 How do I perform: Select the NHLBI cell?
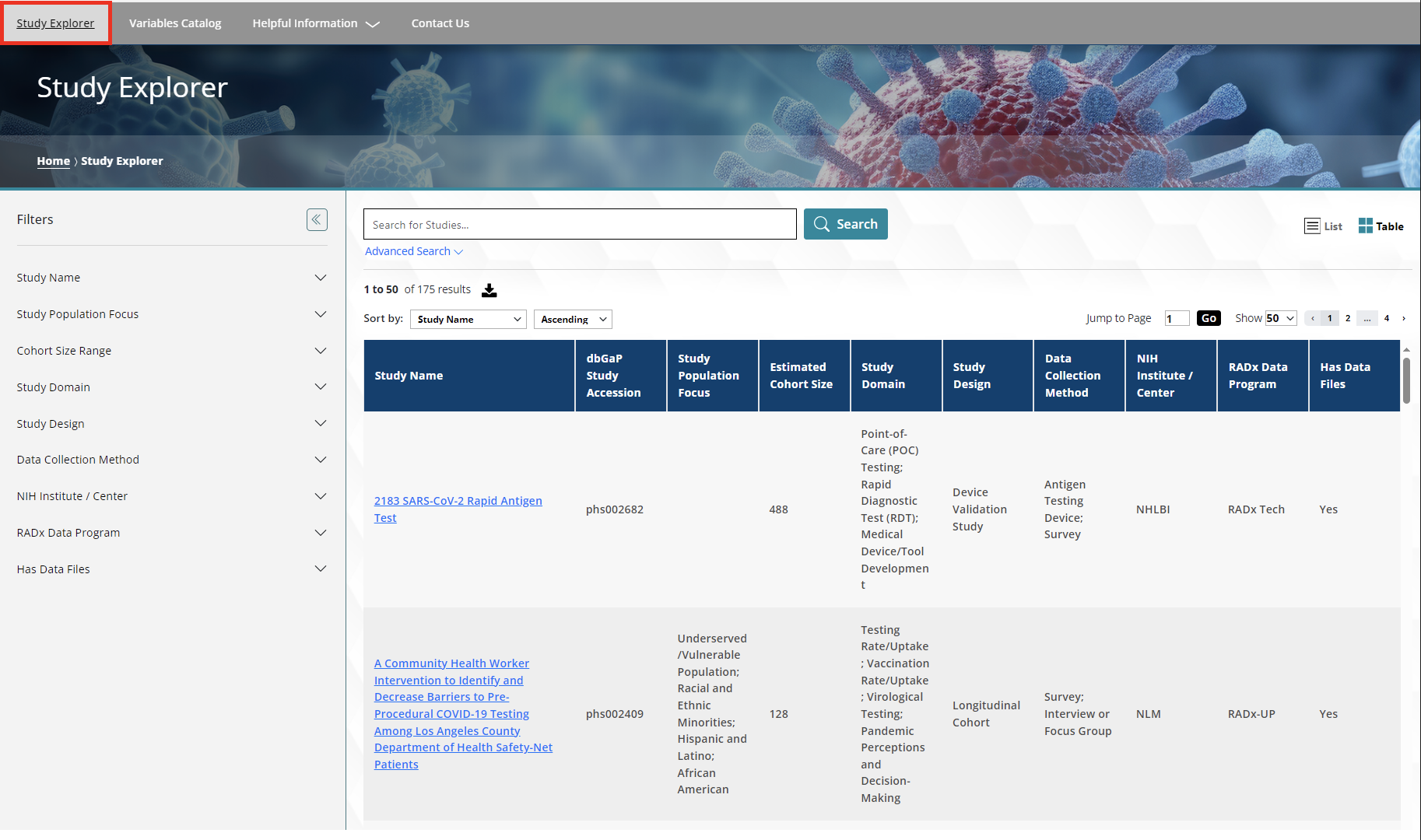coord(1153,509)
